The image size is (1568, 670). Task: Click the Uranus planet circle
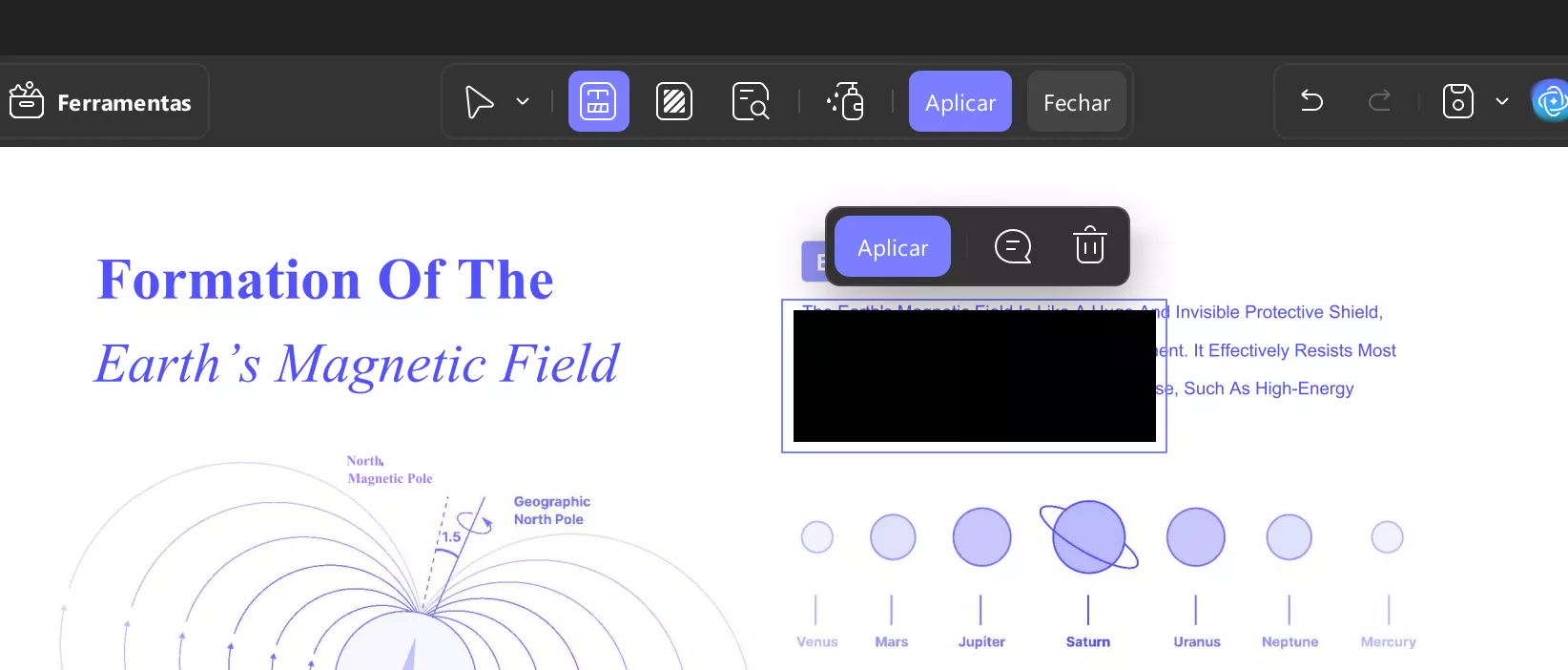(1195, 536)
